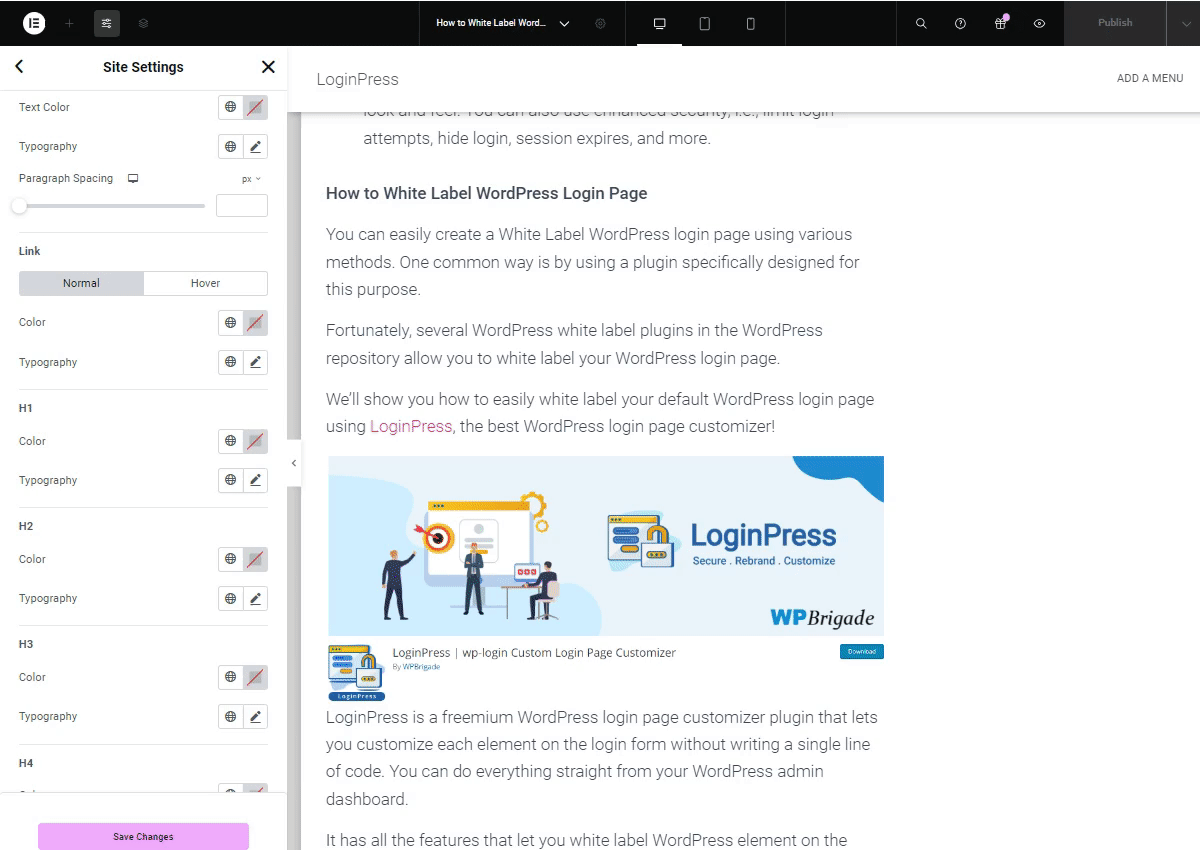The width and height of the screenshot is (1200, 850).
Task: Click the H2 Typography global globe icon
Action: click(x=231, y=598)
